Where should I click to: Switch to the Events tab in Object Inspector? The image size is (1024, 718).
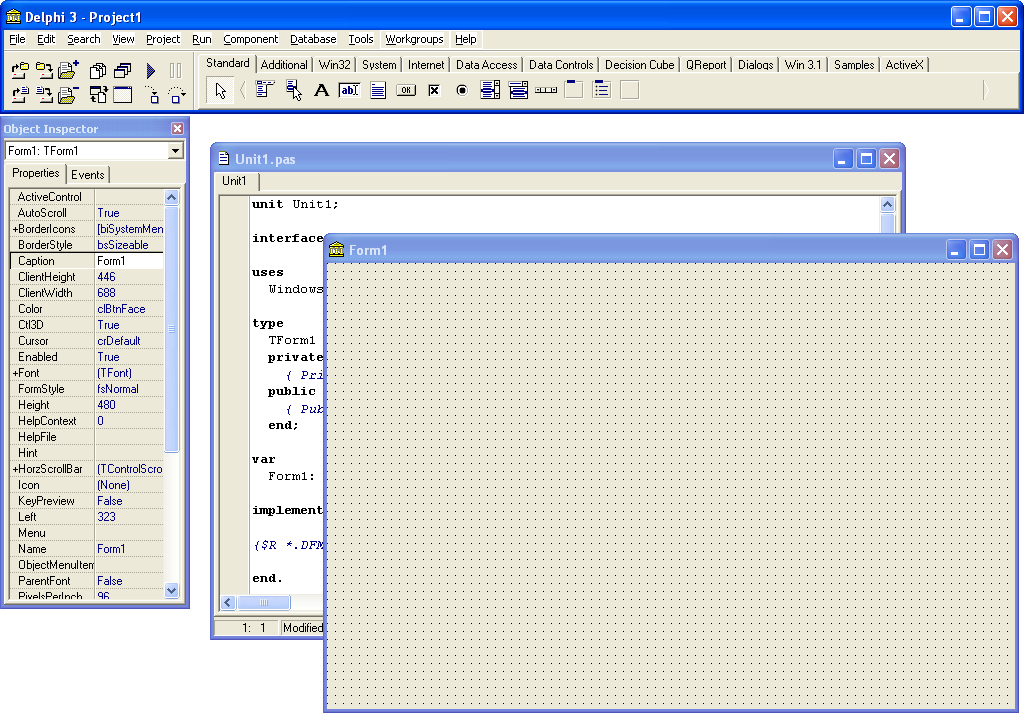tap(88, 174)
